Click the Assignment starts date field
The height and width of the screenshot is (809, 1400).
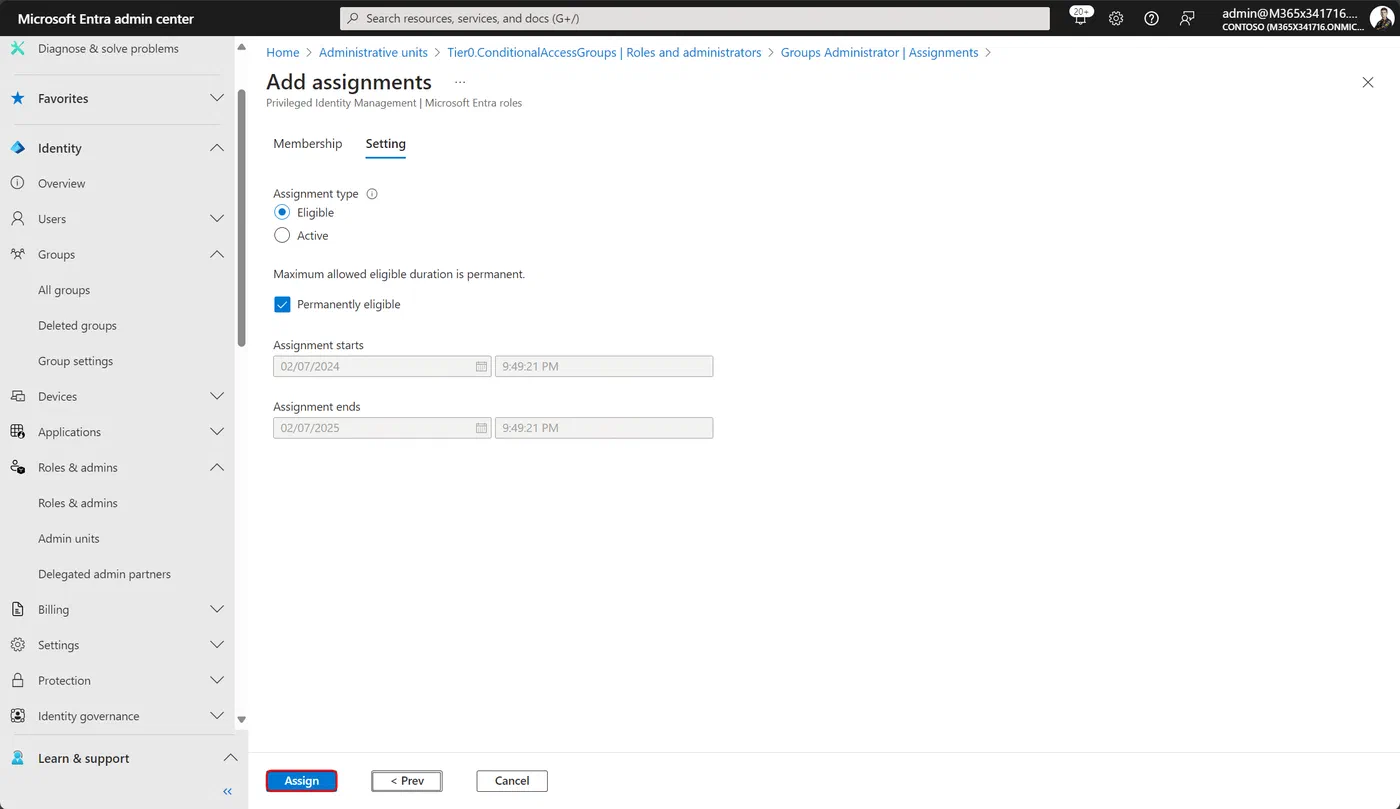click(x=382, y=366)
